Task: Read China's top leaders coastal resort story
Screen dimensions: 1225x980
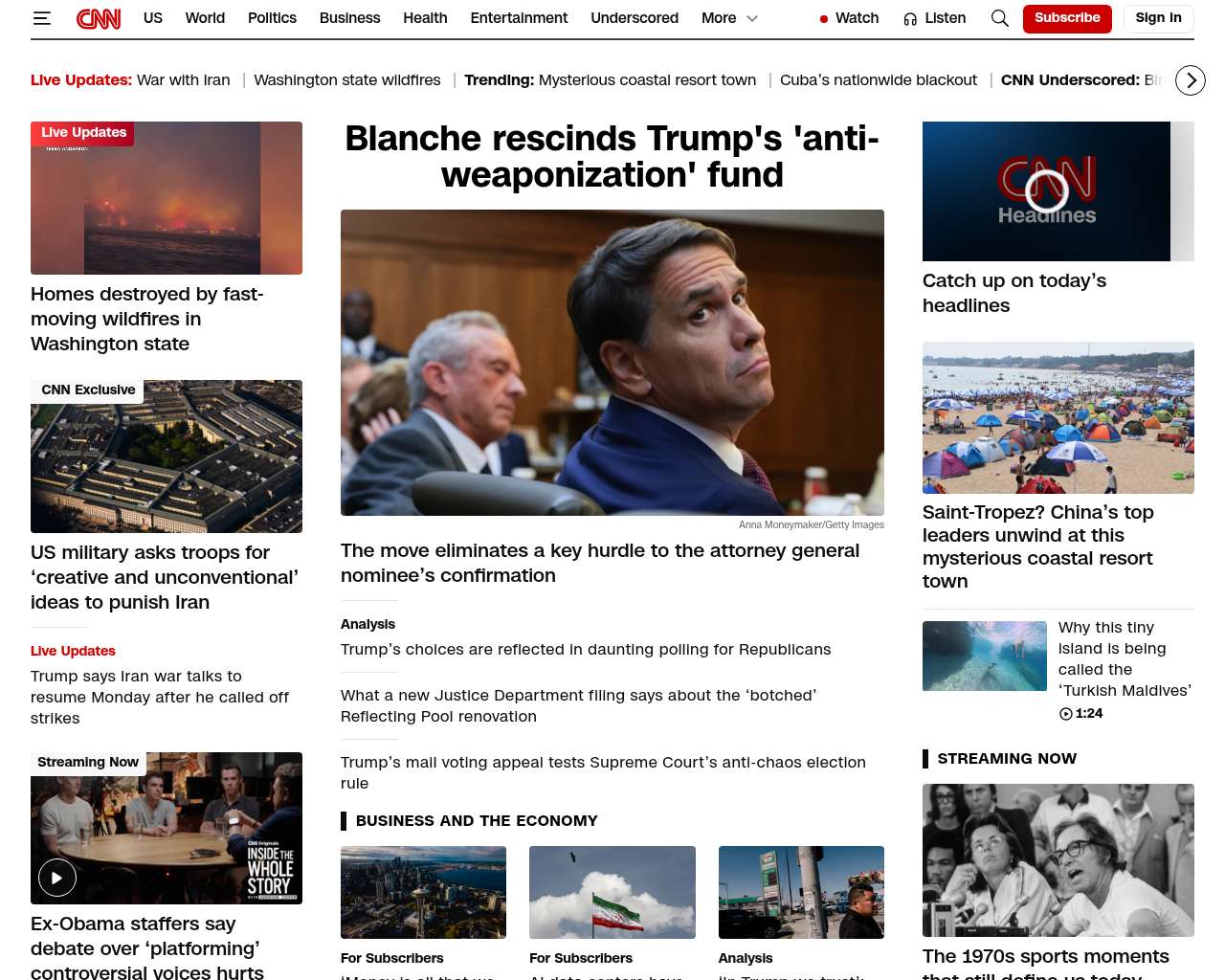Action: pos(1038,546)
